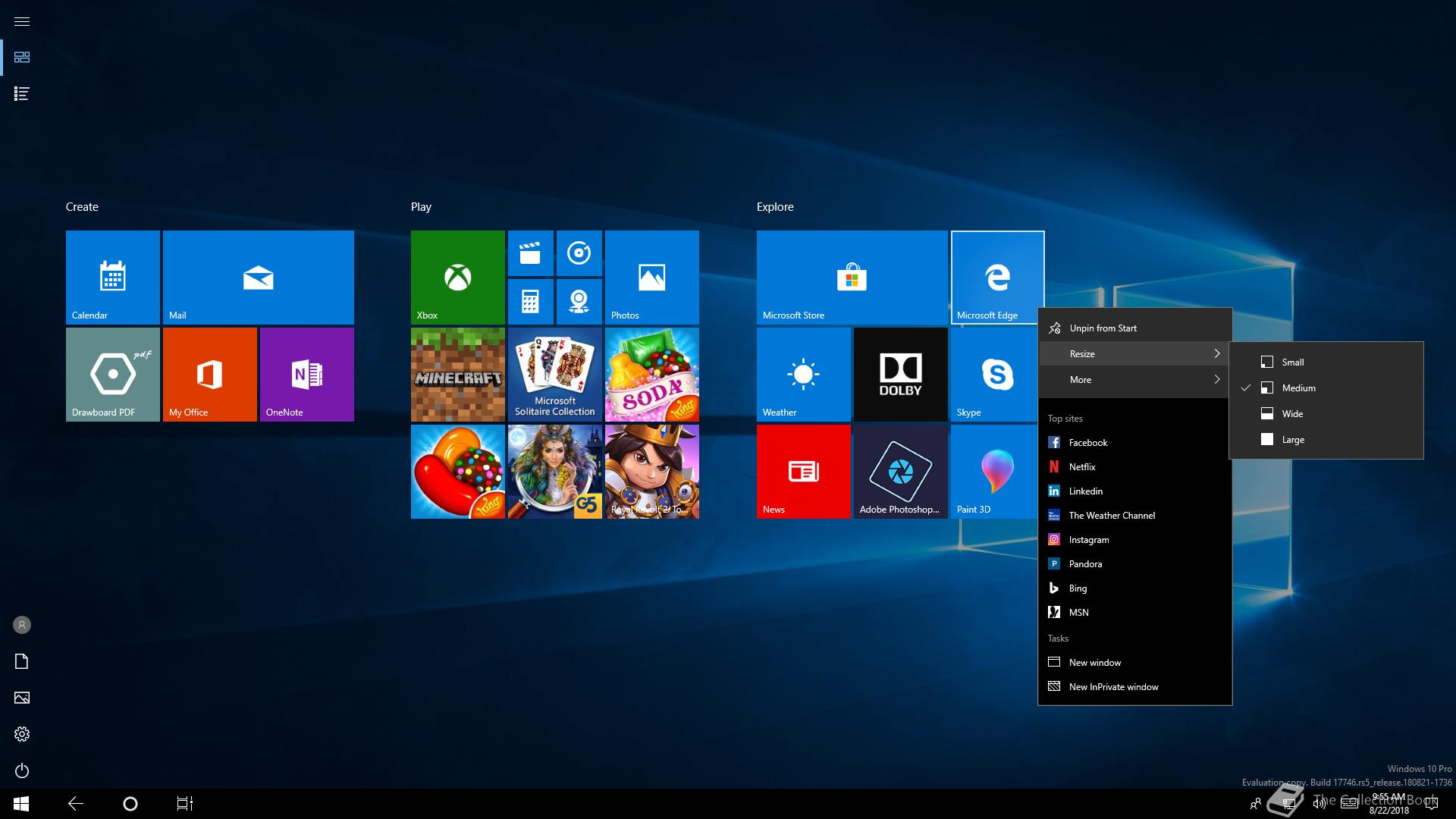This screenshot has height=819, width=1456.
Task: Click the taskbar Back arrow
Action: coord(76,804)
